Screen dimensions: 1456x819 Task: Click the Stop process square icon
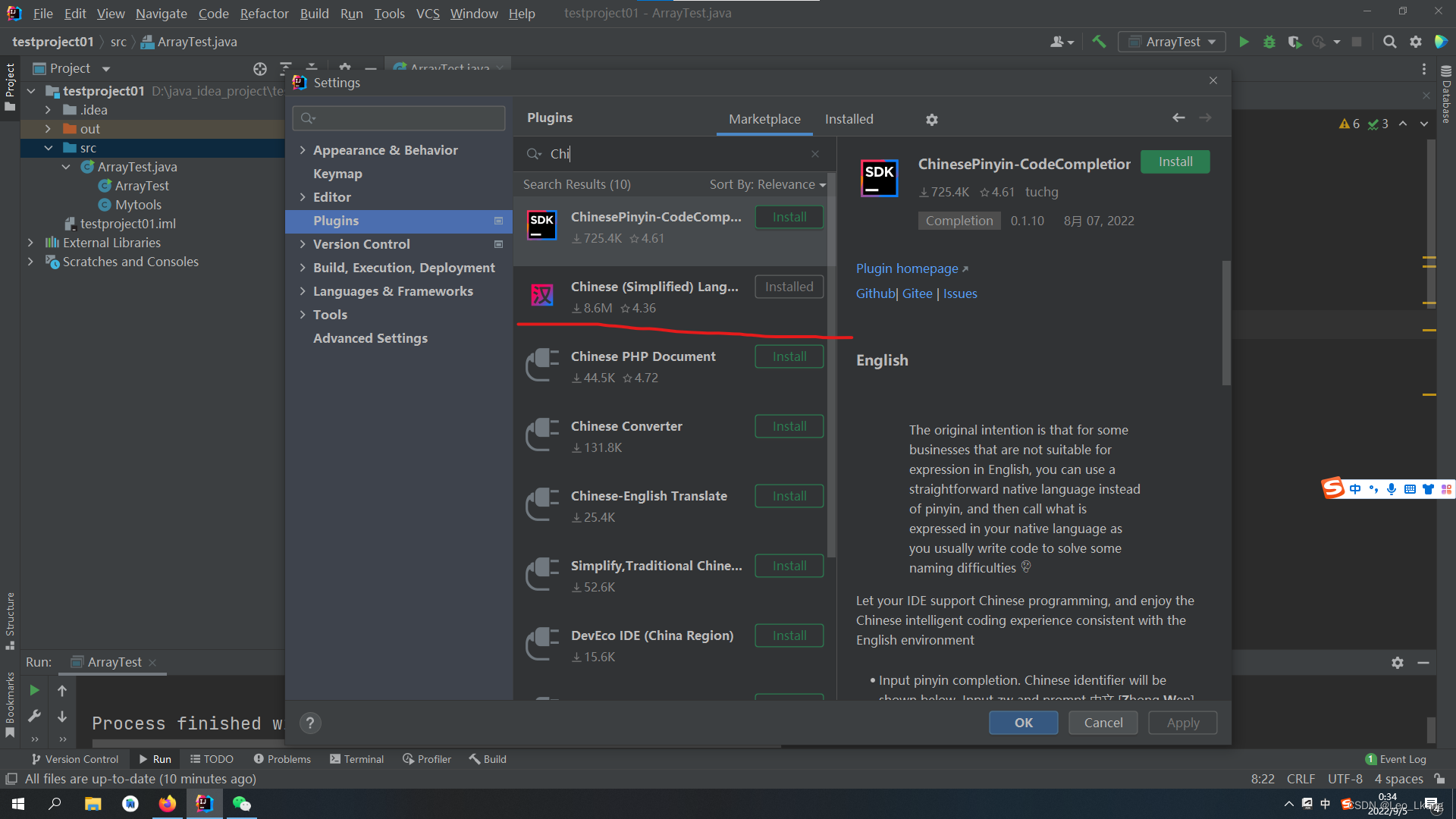tap(1357, 42)
